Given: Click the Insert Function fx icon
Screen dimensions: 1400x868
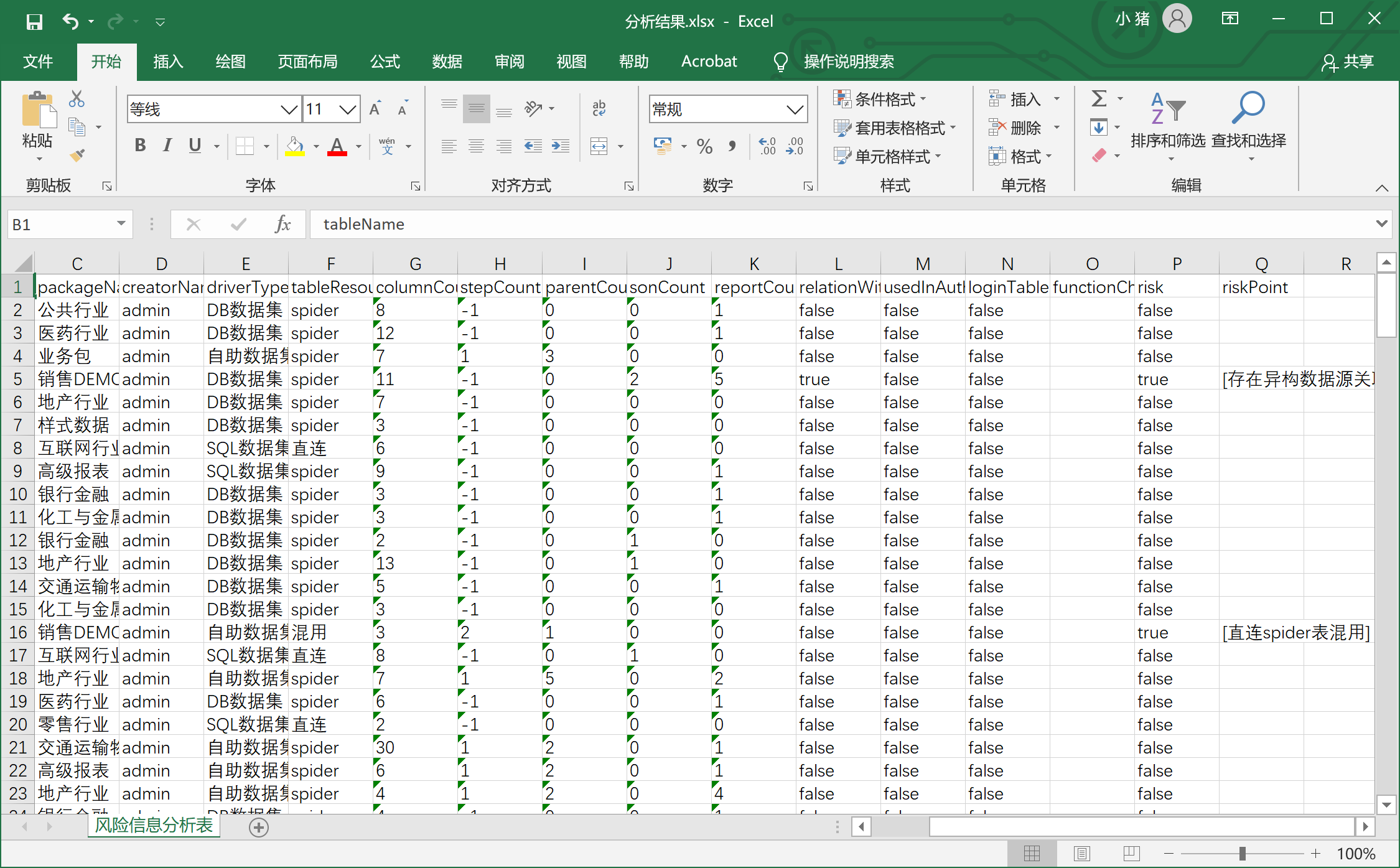Looking at the screenshot, I should [x=282, y=224].
